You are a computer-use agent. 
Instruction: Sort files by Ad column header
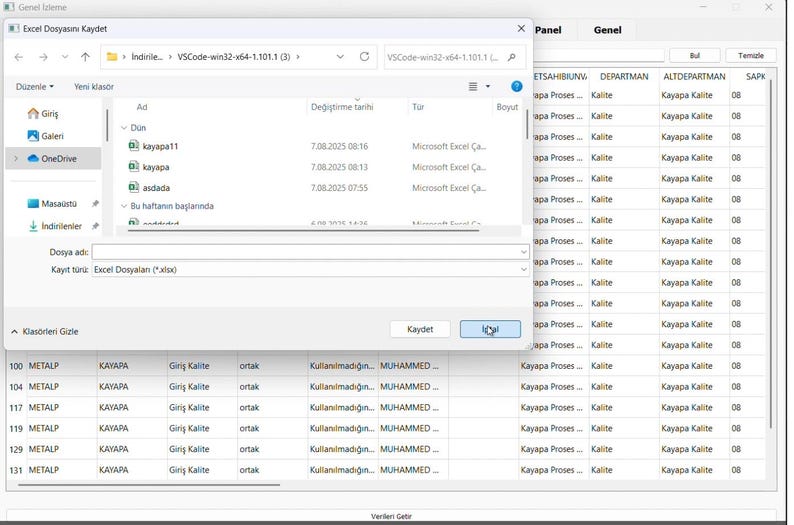pyautogui.click(x=142, y=107)
